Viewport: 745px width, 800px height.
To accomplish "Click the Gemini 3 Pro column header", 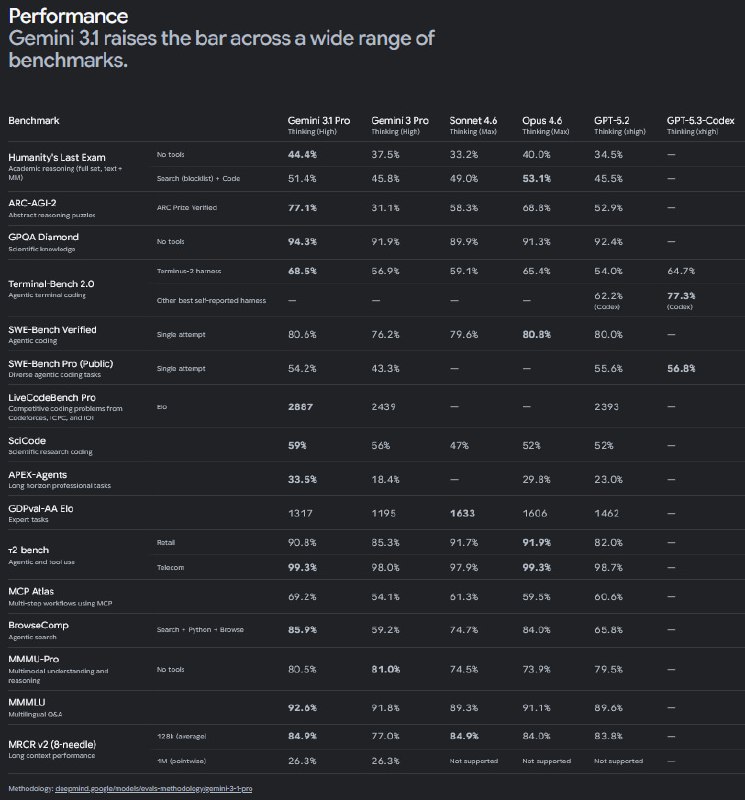I will point(398,121).
